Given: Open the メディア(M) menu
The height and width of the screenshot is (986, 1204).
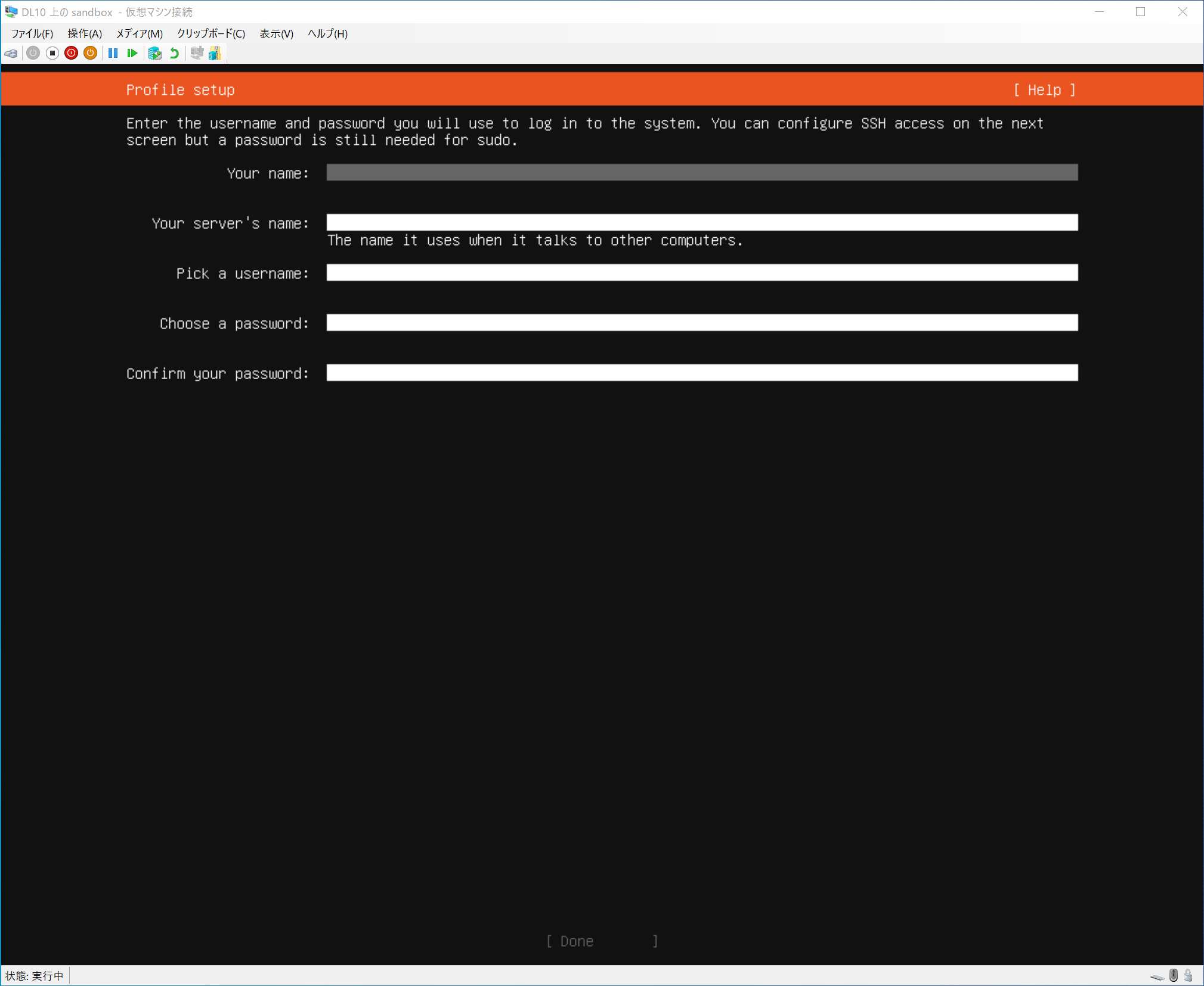Looking at the screenshot, I should pos(139,34).
